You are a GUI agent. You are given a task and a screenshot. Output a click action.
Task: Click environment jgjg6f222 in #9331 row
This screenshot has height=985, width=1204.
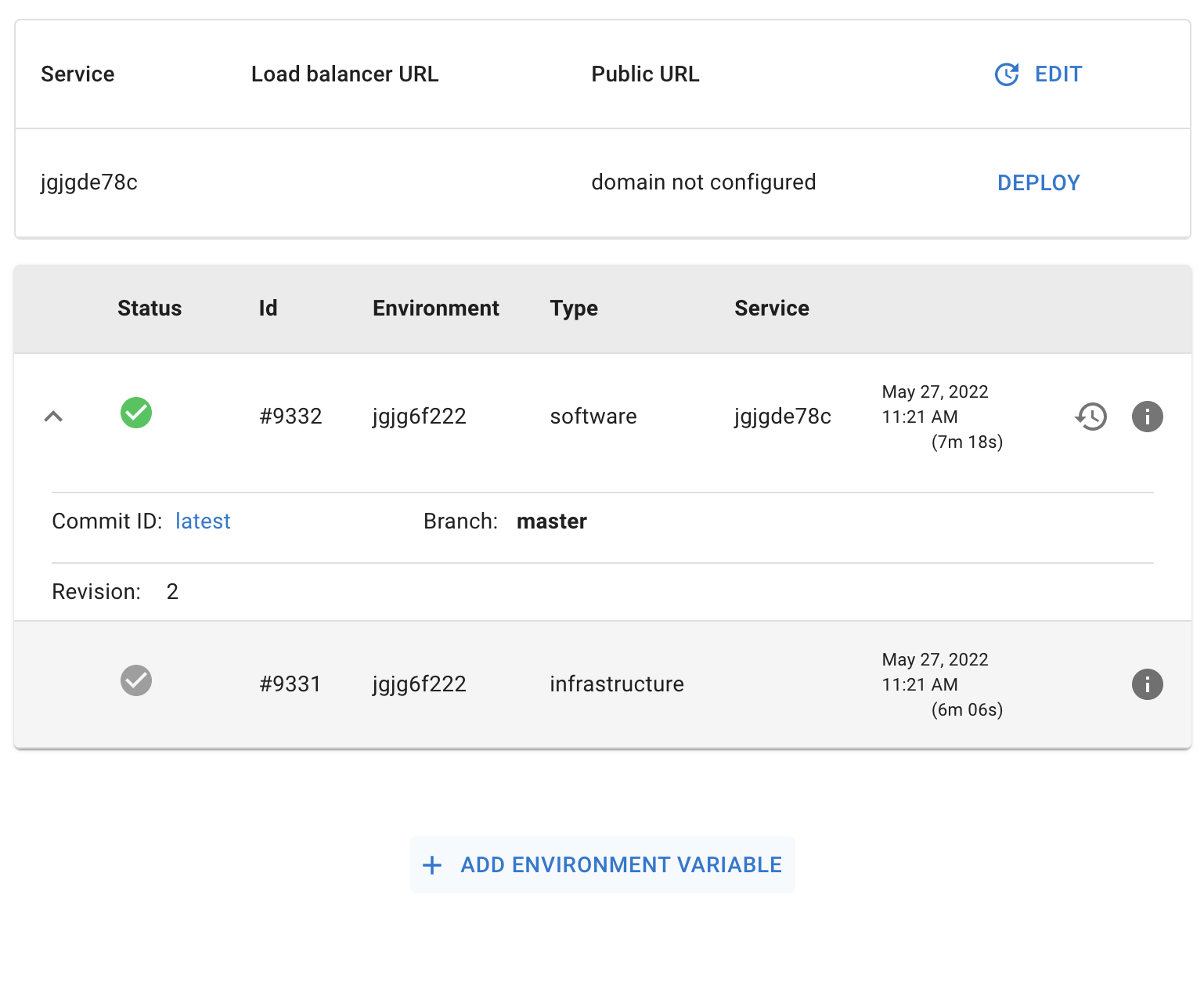pos(420,685)
